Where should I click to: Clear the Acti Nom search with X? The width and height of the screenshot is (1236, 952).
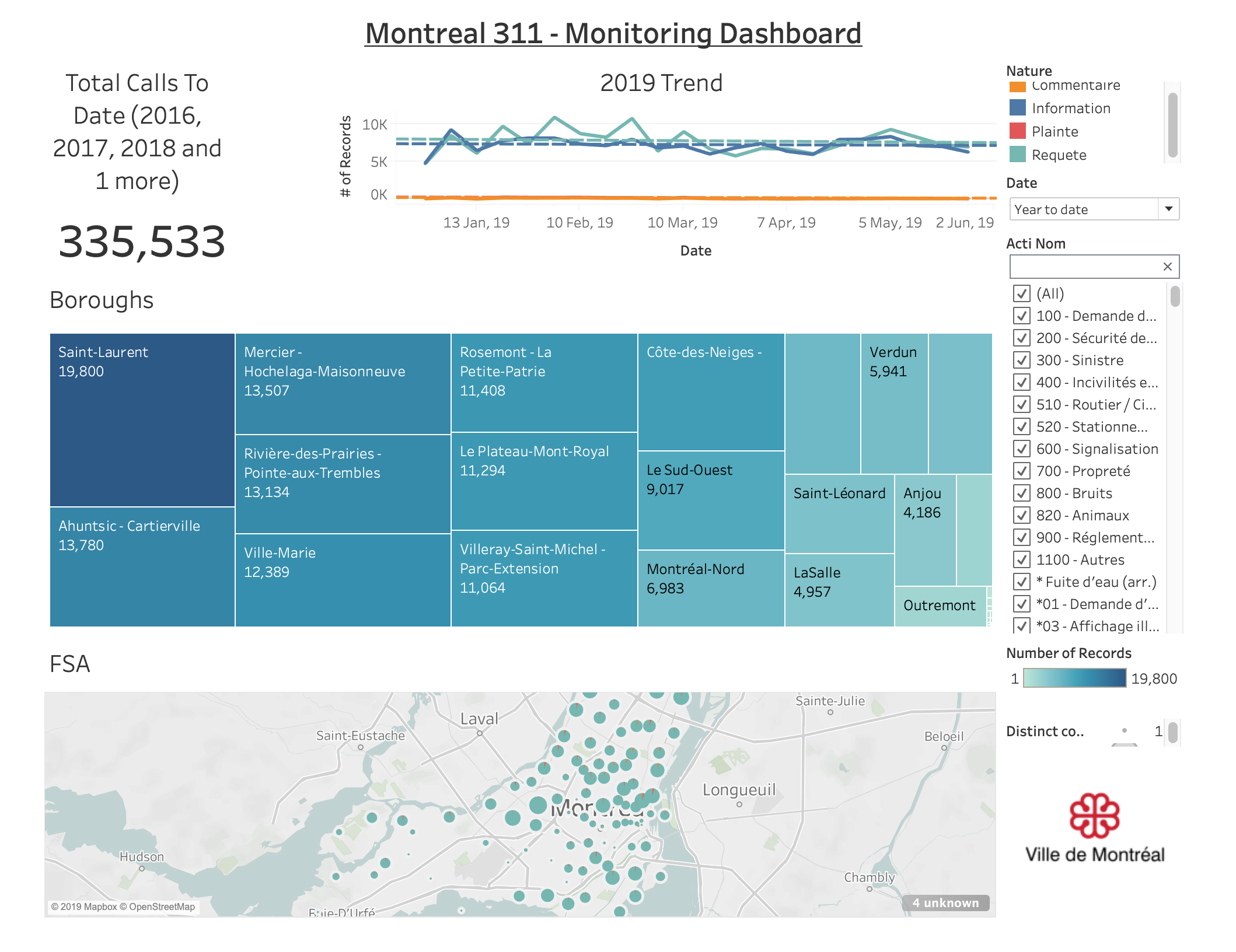pyautogui.click(x=1167, y=267)
